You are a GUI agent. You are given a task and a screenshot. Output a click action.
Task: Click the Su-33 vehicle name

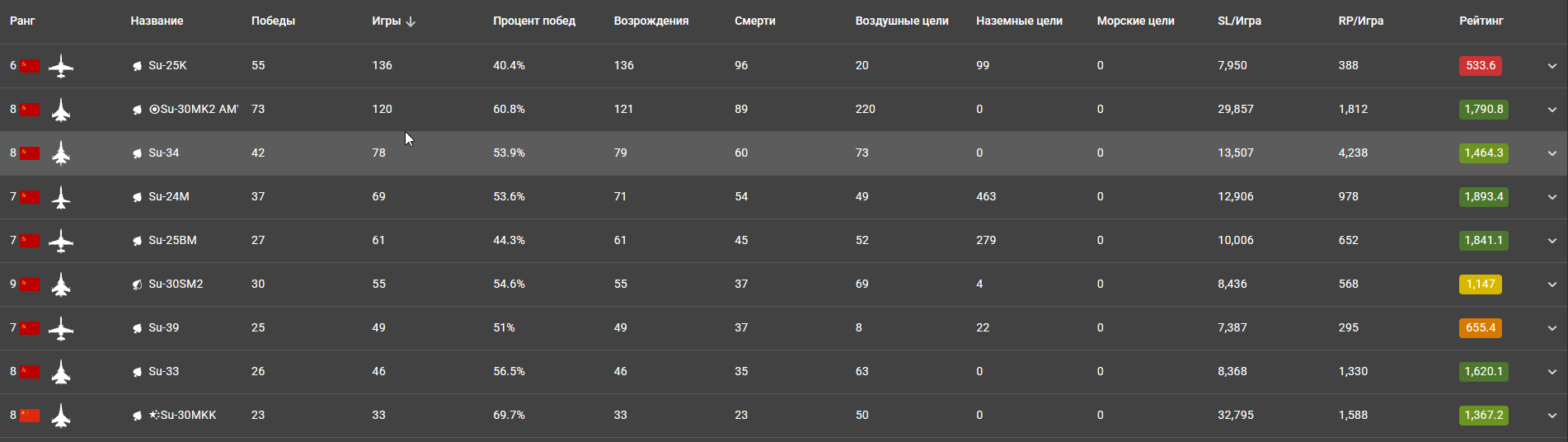[x=163, y=372]
